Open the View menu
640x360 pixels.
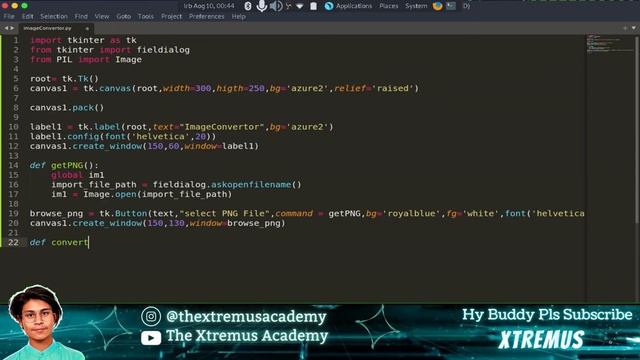point(102,16)
